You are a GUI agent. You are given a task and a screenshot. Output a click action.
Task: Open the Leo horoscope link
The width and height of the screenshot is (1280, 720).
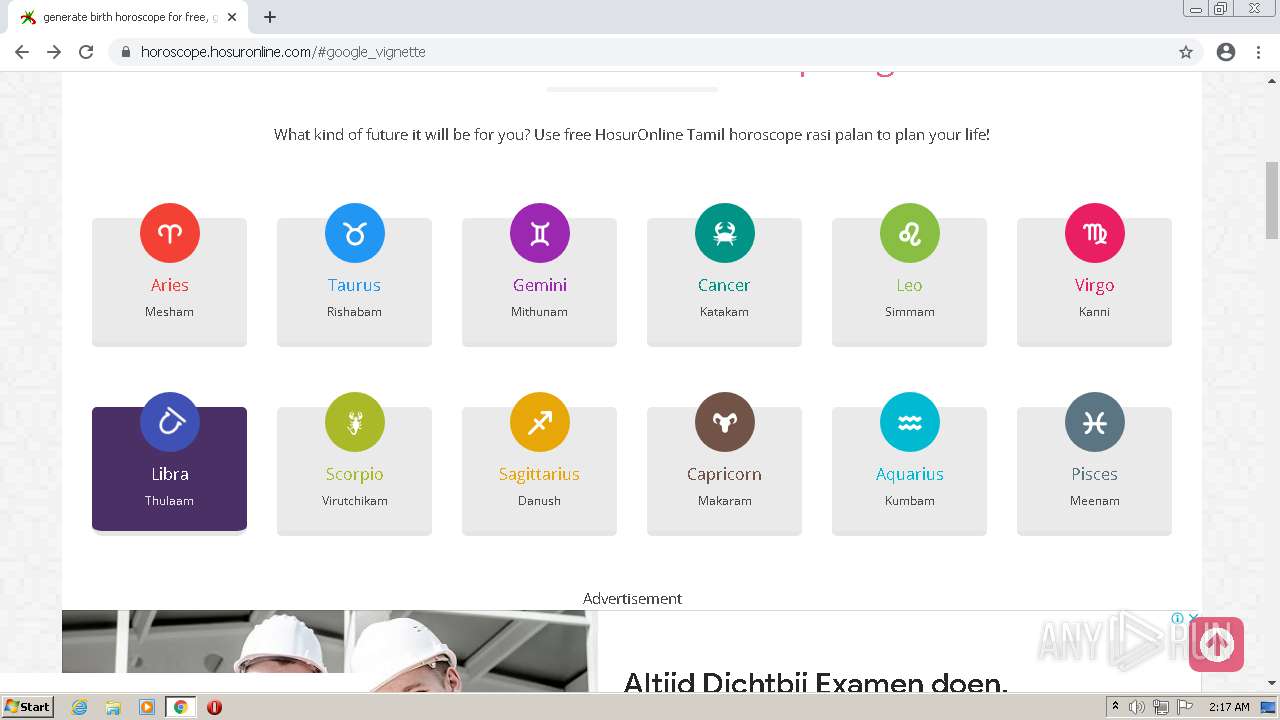[x=909, y=285]
